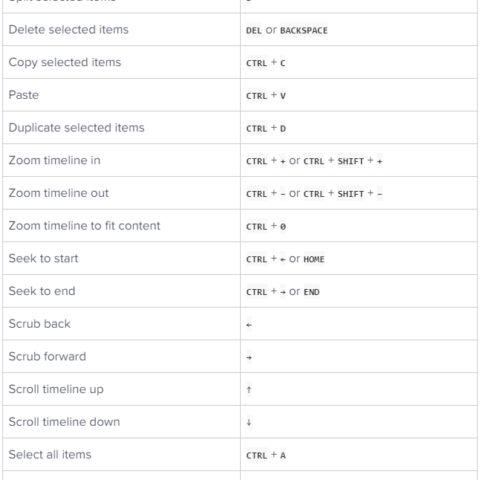Click the "Seek to start" action text

click(43, 258)
